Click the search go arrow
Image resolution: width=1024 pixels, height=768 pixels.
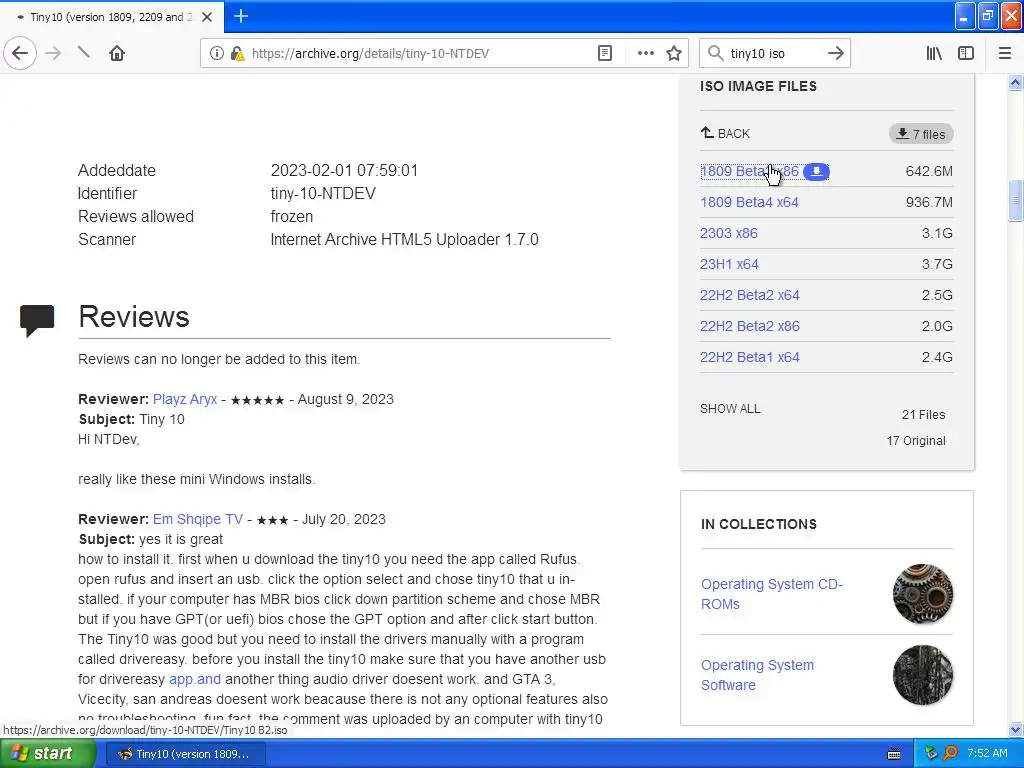tap(835, 53)
